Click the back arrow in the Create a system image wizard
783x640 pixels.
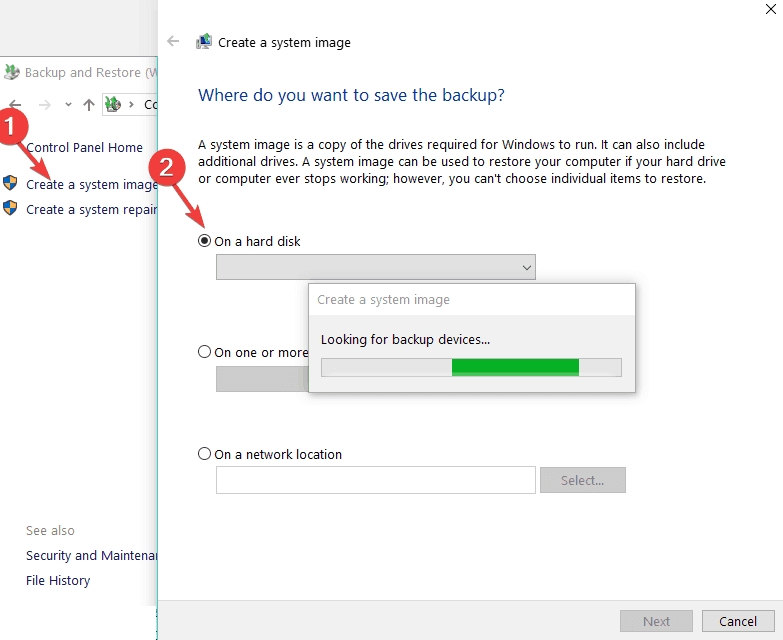click(173, 41)
